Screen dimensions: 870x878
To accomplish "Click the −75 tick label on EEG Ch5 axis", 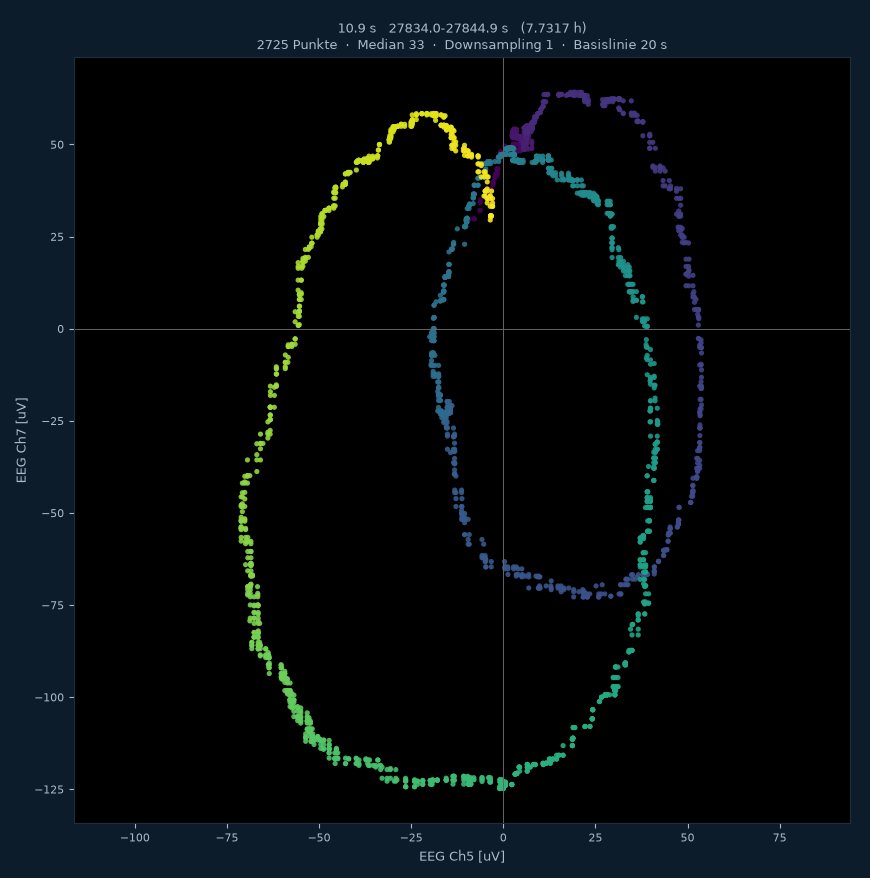I will (x=227, y=838).
